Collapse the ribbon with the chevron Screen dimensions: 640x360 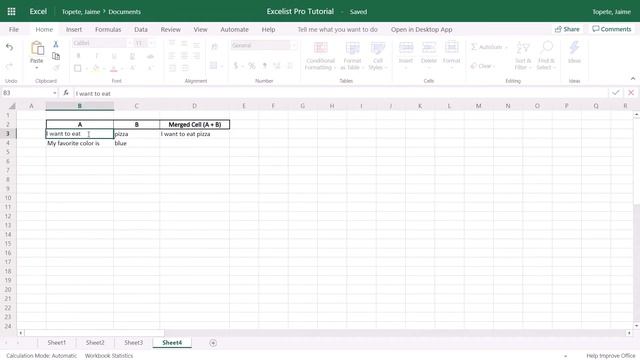(633, 78)
